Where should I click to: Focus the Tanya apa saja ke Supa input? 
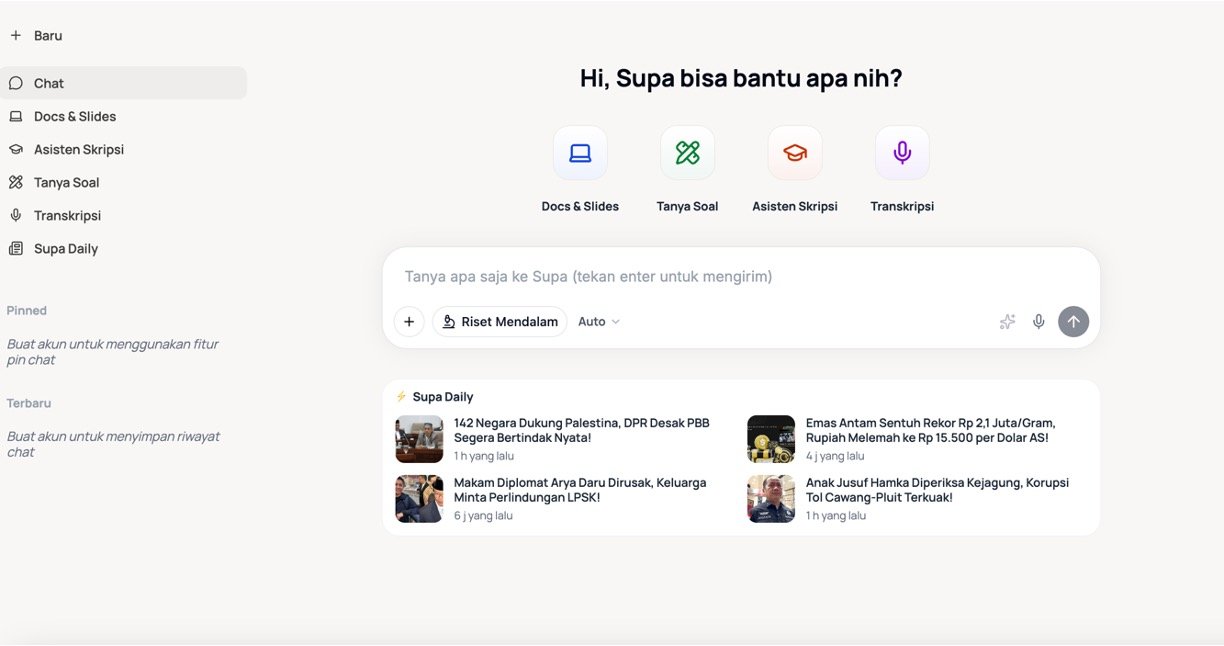pos(740,276)
